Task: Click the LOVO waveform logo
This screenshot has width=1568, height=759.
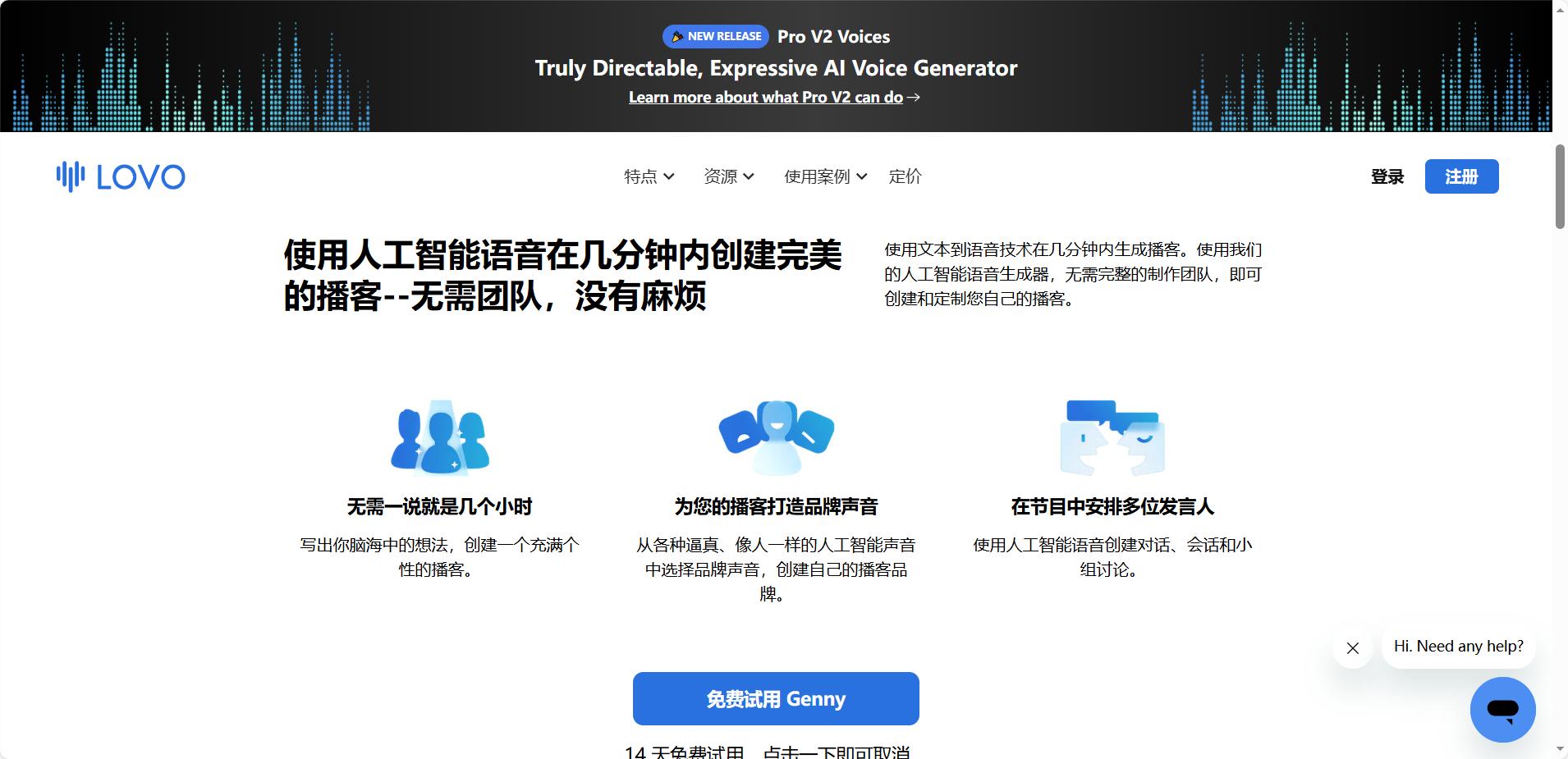Action: (x=121, y=176)
